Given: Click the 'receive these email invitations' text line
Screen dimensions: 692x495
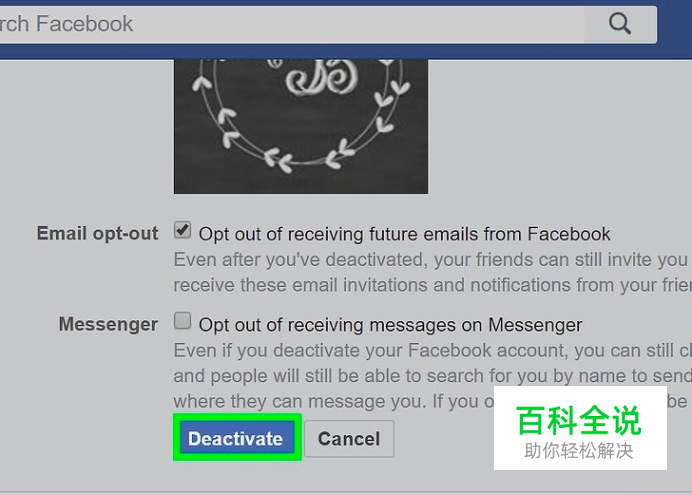Looking at the screenshot, I should [432, 285].
